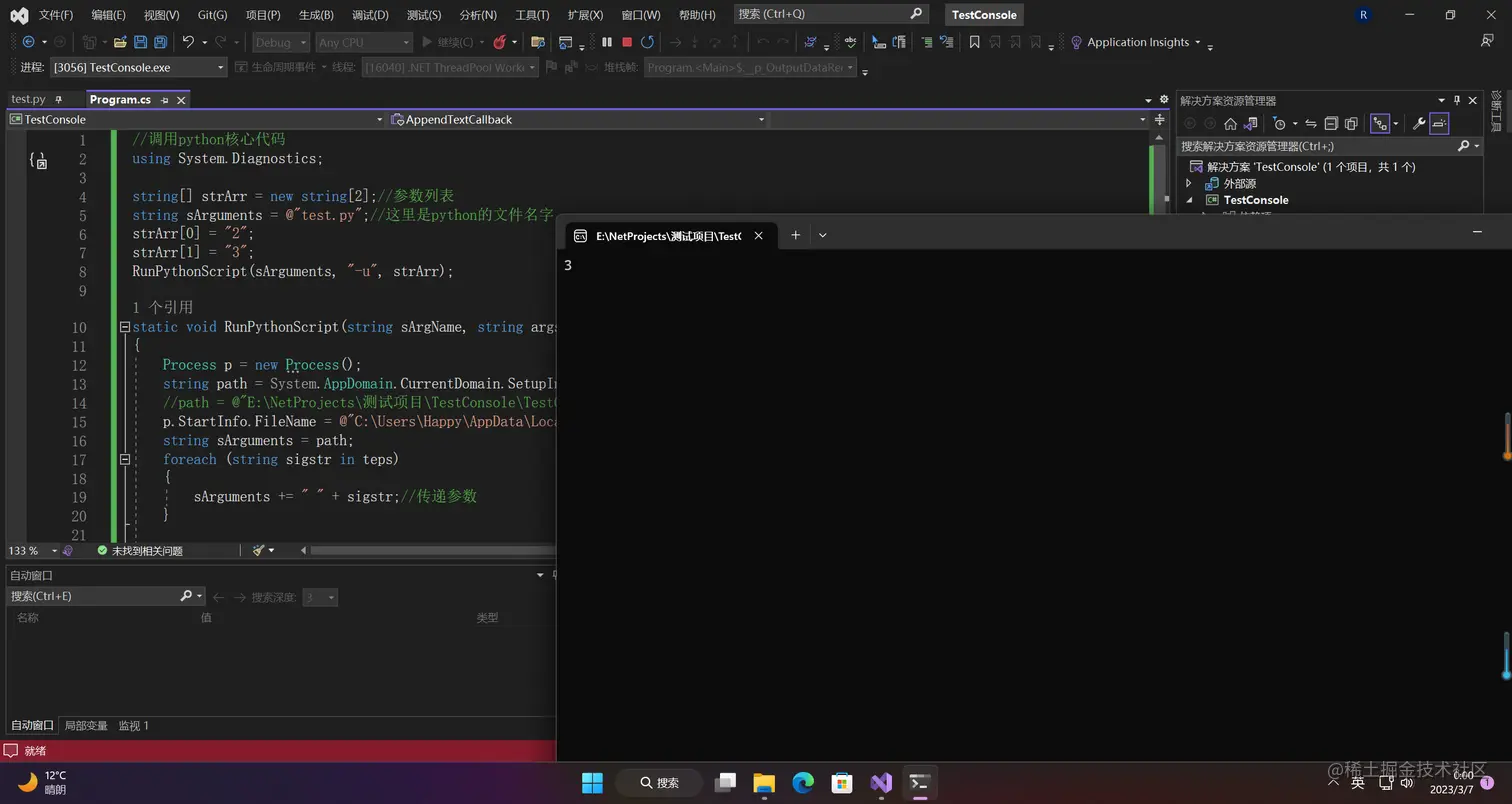
Task: Click the Visual Studio taskbar icon
Action: click(x=881, y=782)
